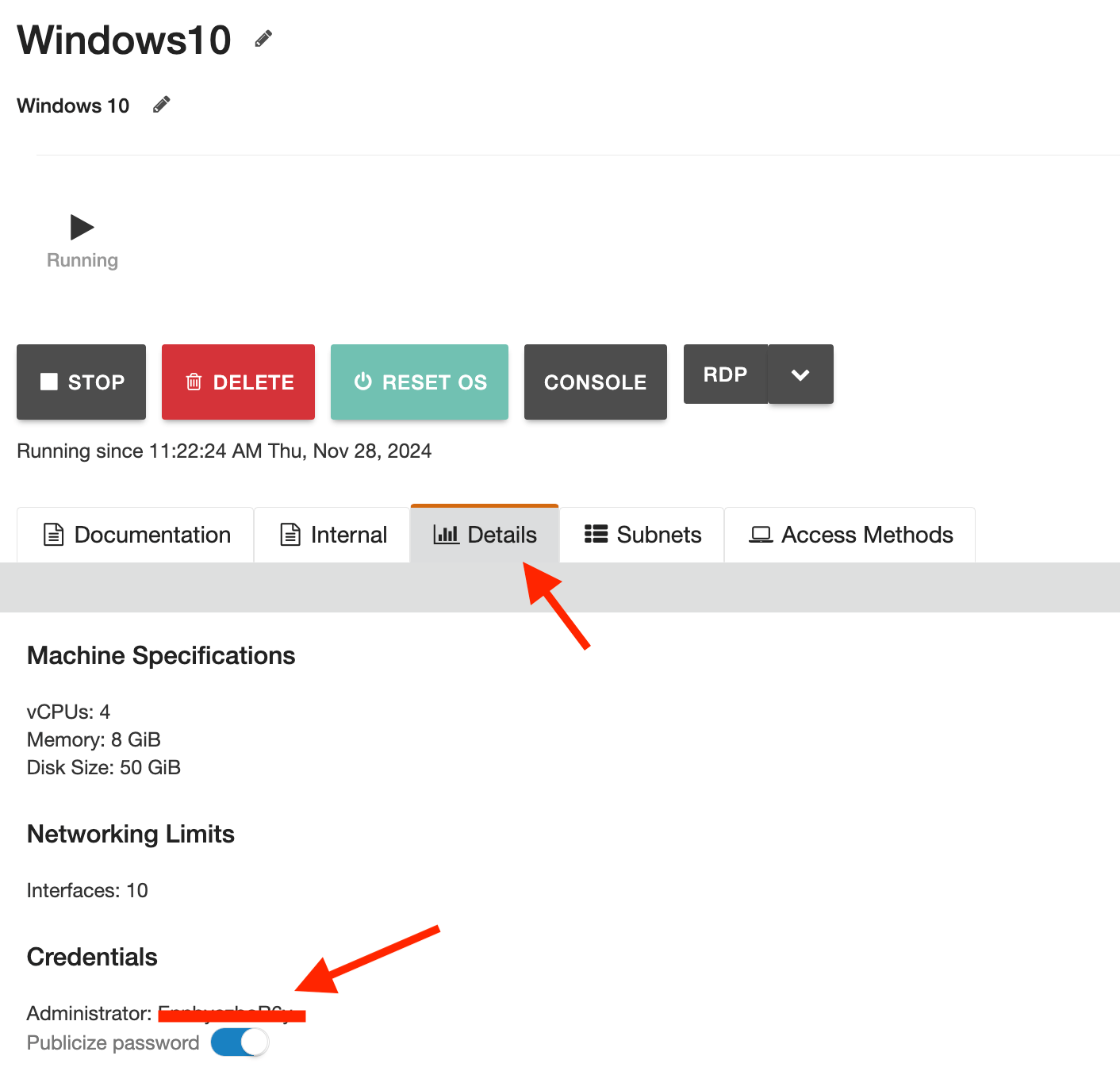Click the bar chart icon on Details tab
The height and width of the screenshot is (1071, 1120).
tap(446, 535)
